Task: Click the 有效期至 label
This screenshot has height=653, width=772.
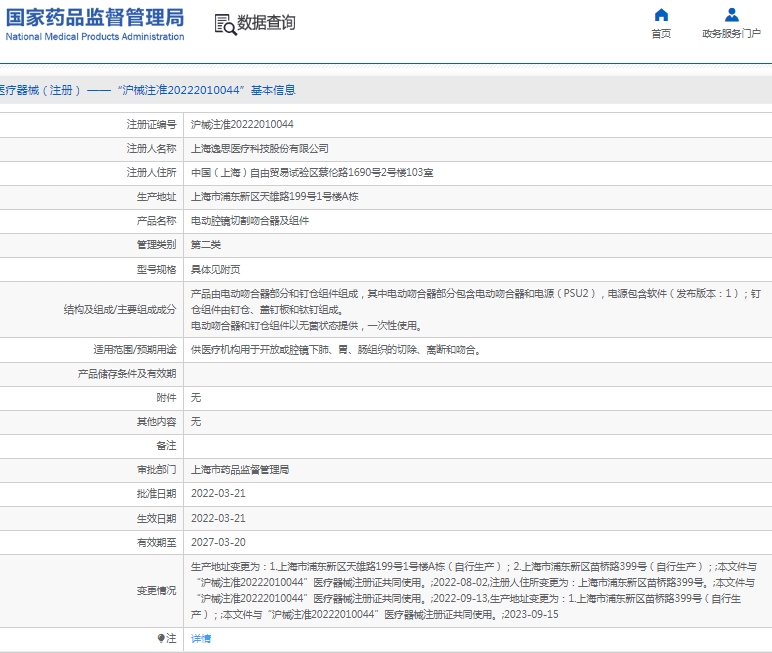Action: tap(157, 543)
